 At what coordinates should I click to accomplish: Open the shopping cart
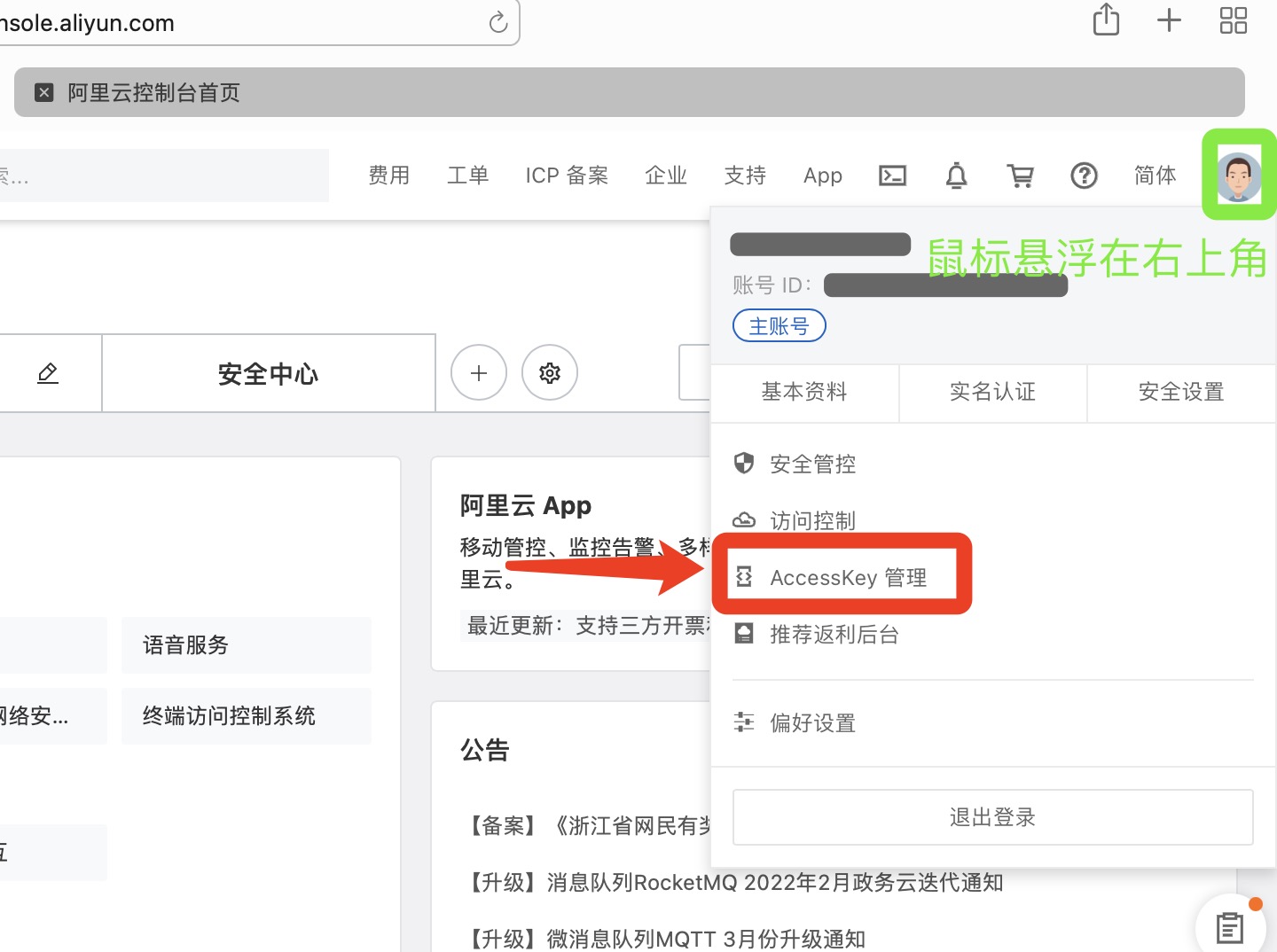(1020, 176)
